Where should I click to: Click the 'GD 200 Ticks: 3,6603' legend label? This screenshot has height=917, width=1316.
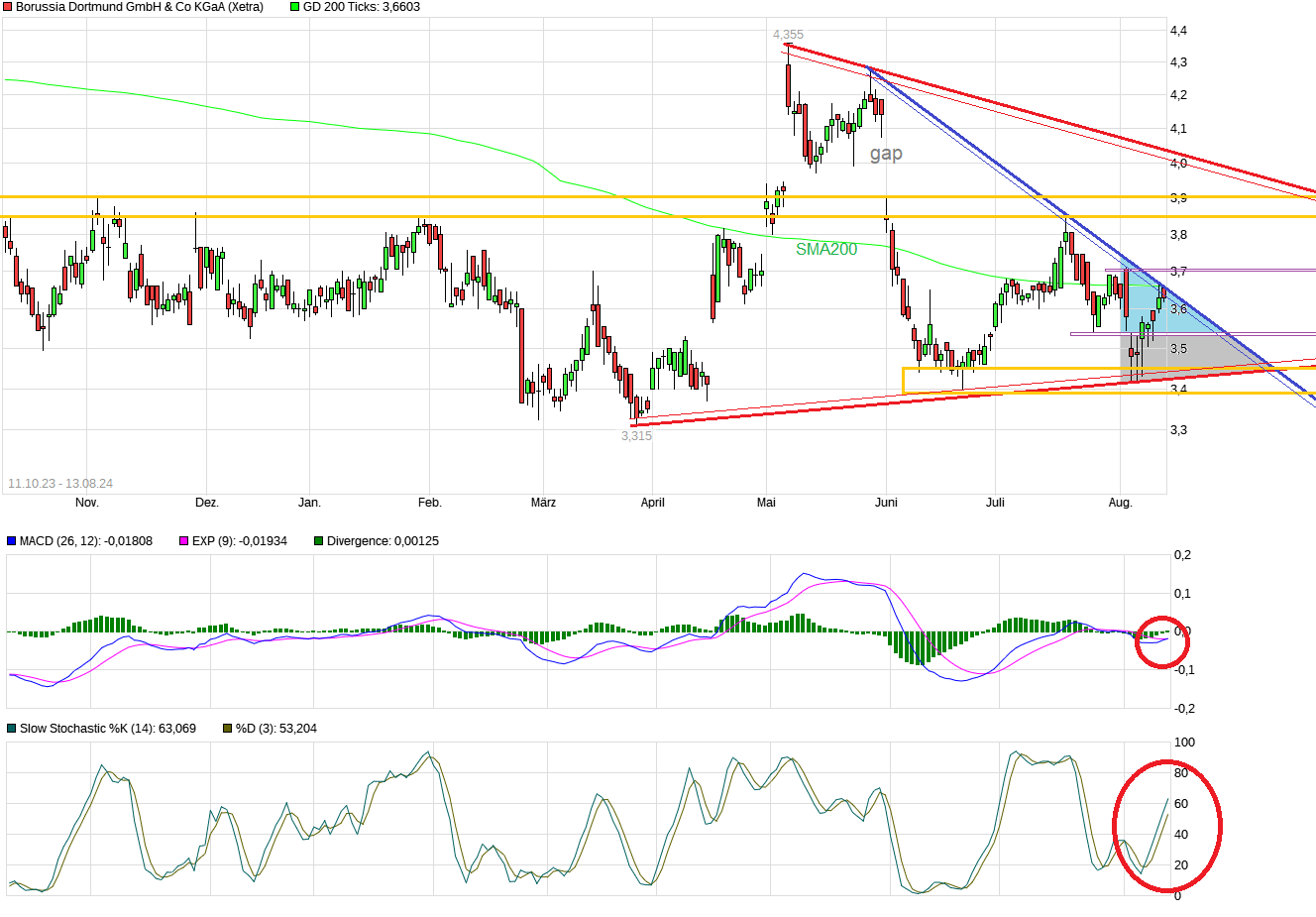(362, 7)
